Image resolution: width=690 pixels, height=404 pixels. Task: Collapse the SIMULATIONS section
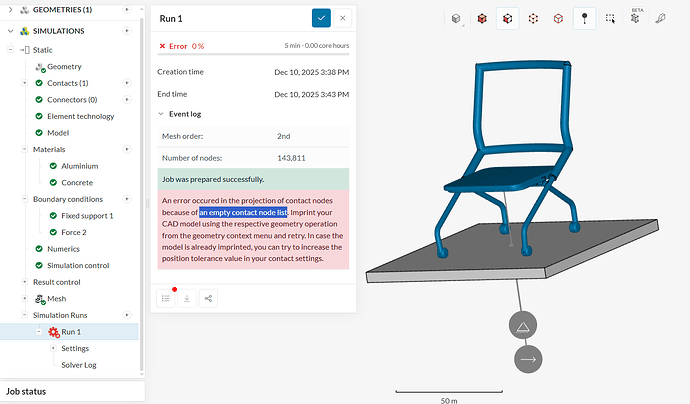pos(10,31)
